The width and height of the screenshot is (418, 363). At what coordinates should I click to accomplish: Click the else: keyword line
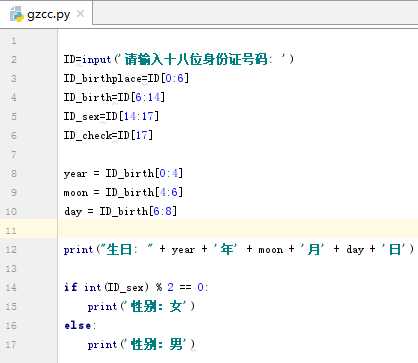tap(80, 326)
